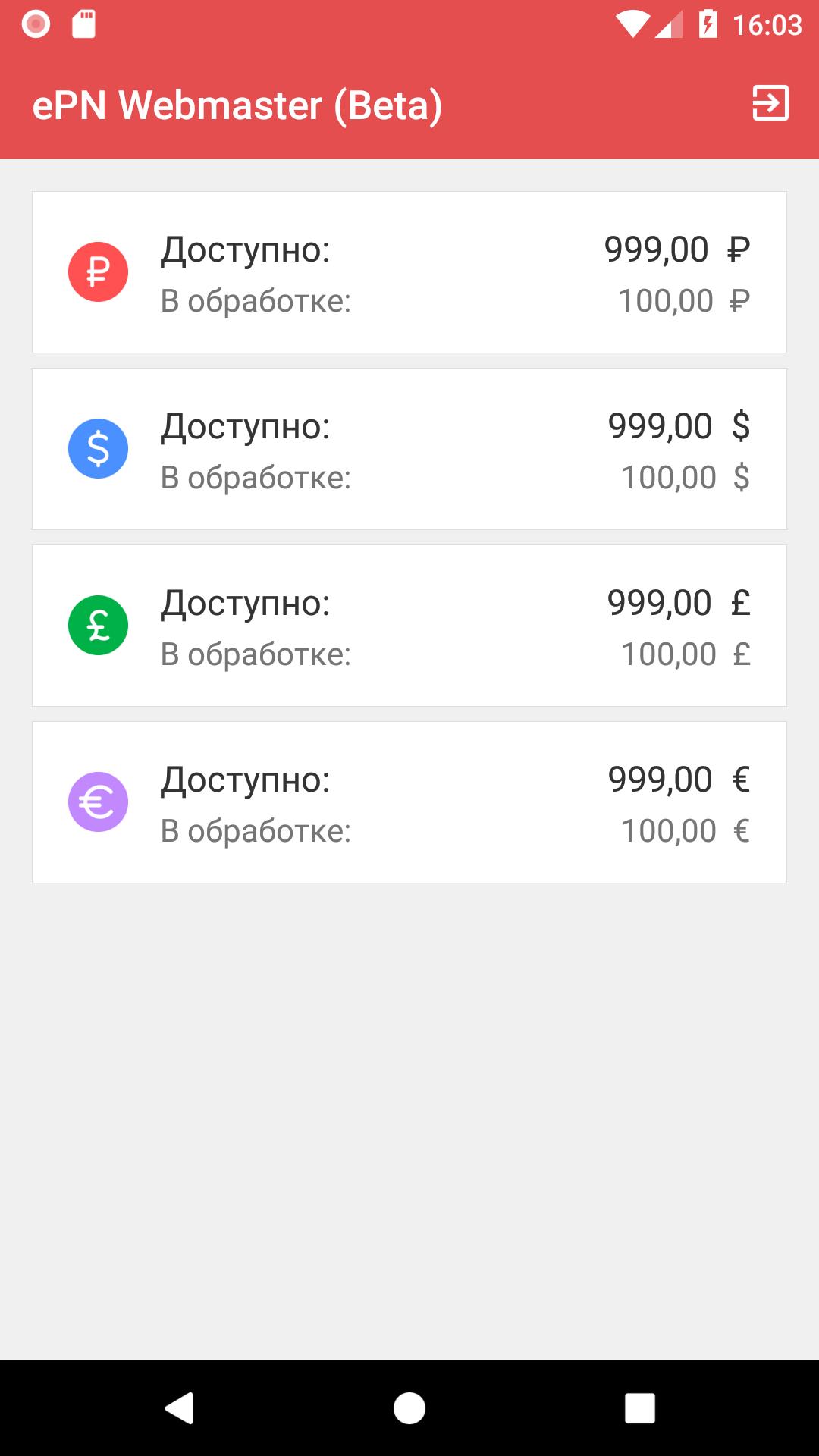819x1456 pixels.
Task: Open the euro balance card
Action: pyautogui.click(x=409, y=802)
